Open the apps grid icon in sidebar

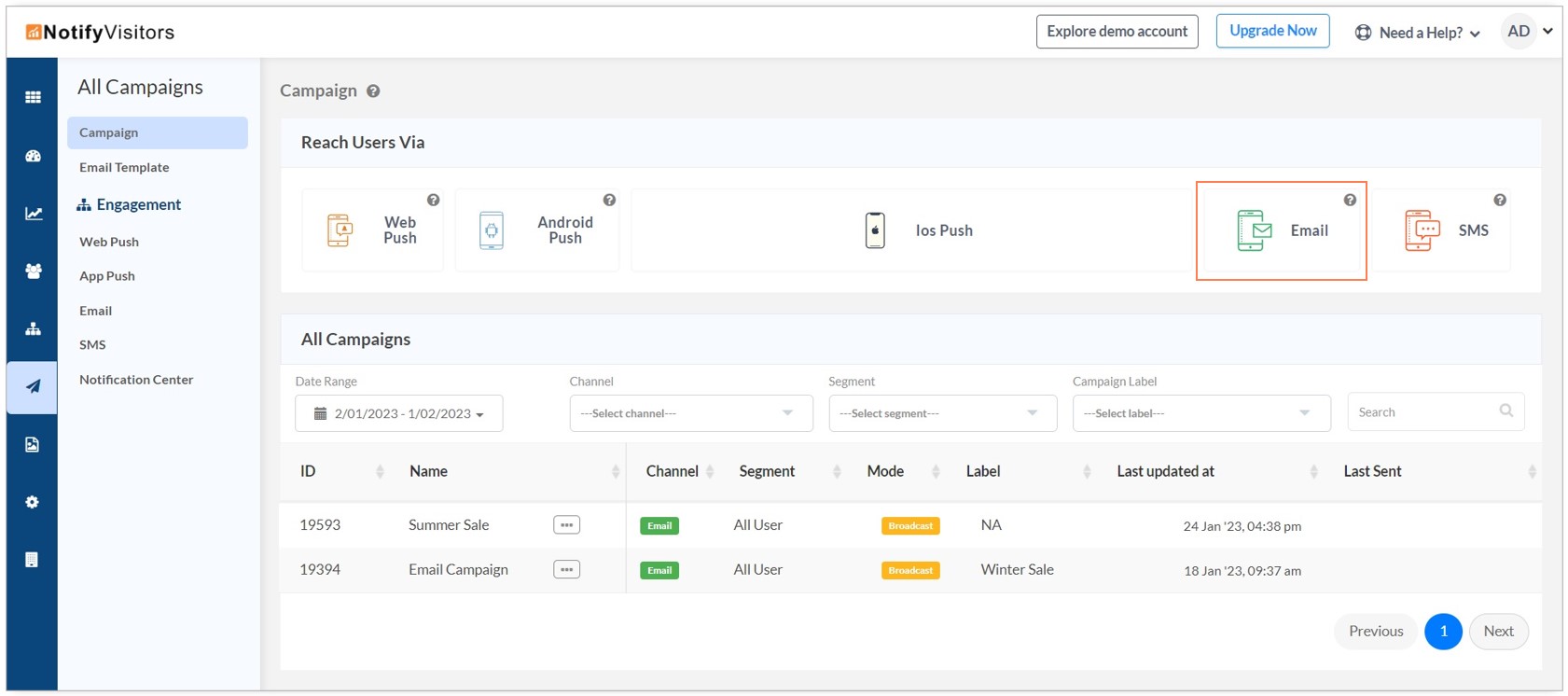coord(33,97)
